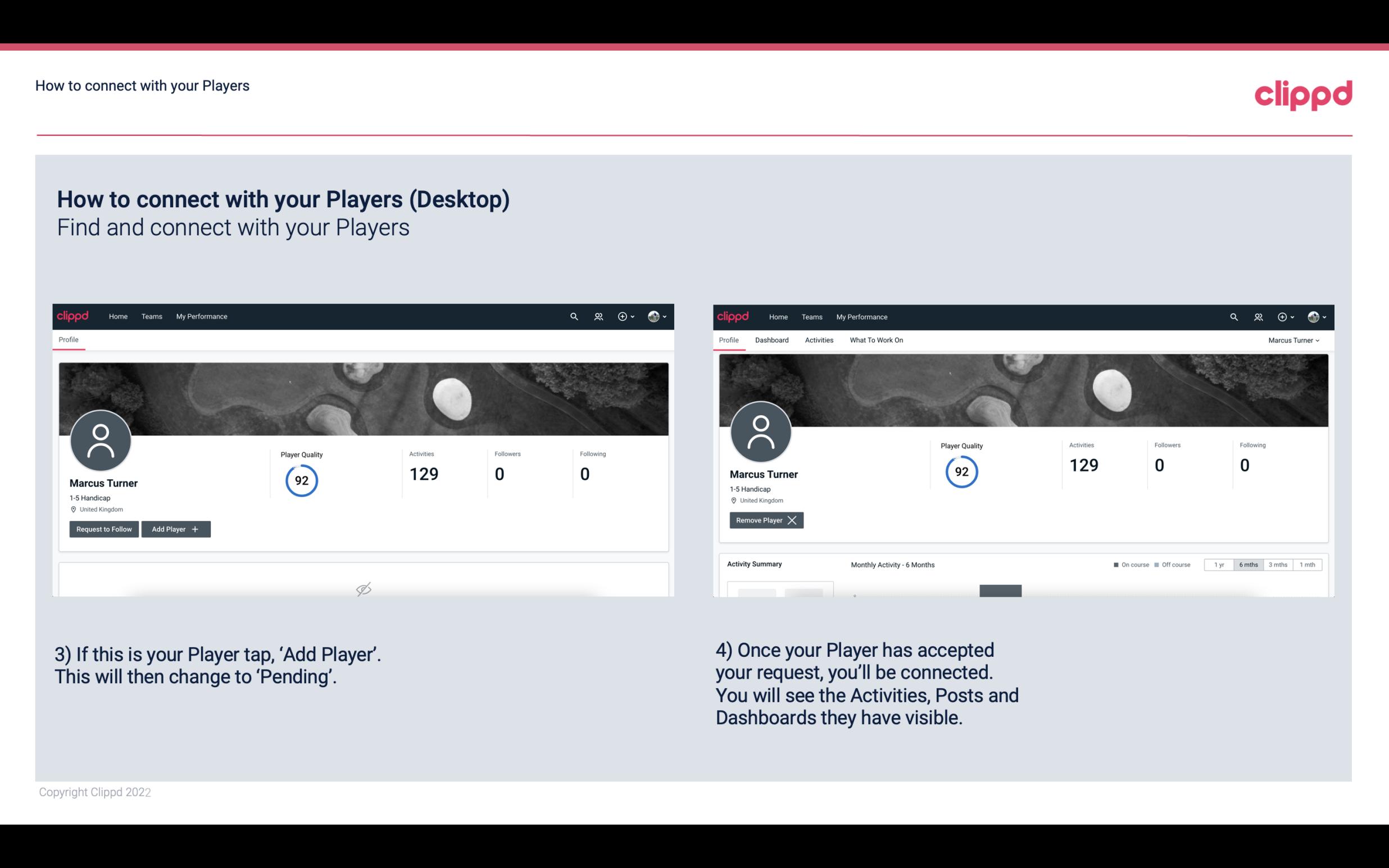The image size is (1389, 868).
Task: Click the search icon in left navbar
Action: (x=573, y=316)
